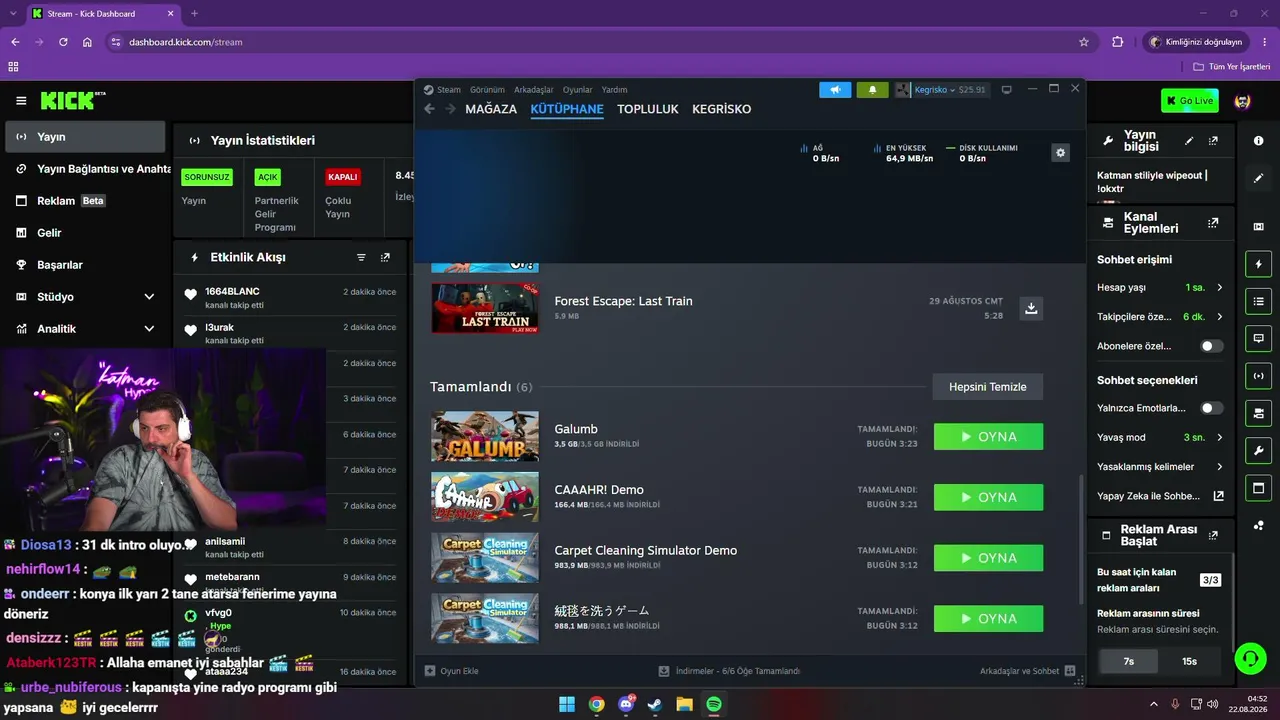Open Hesap yaşı setting chevron

pyautogui.click(x=1219, y=288)
